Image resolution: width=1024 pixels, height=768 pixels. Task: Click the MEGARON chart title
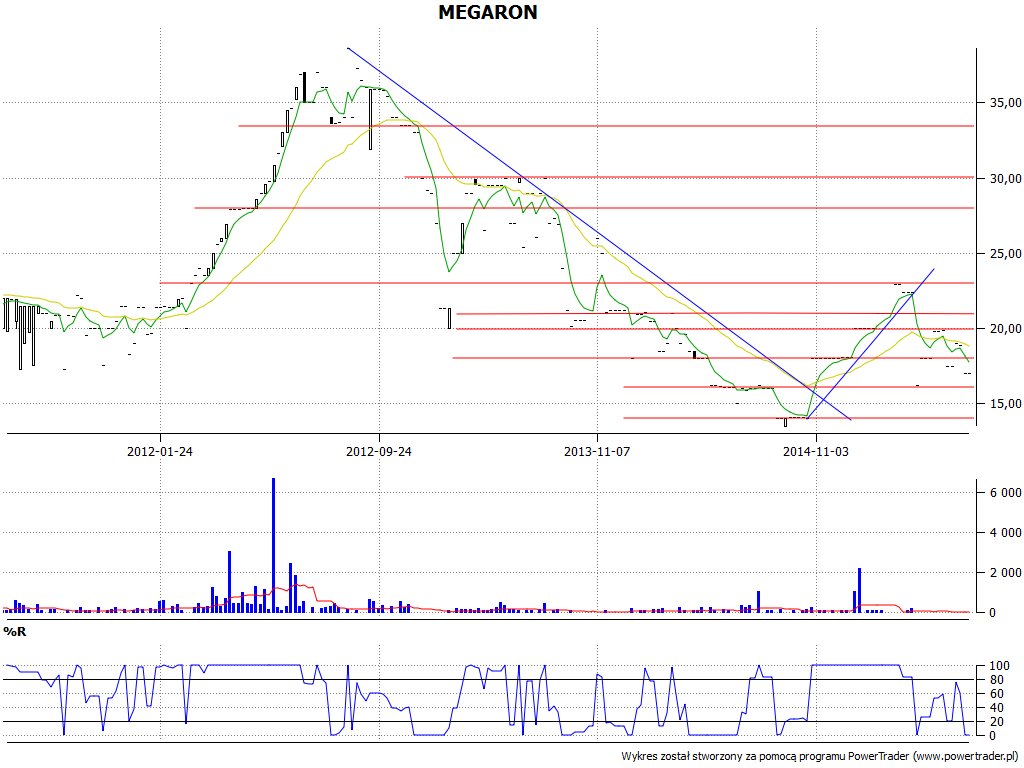(x=488, y=12)
